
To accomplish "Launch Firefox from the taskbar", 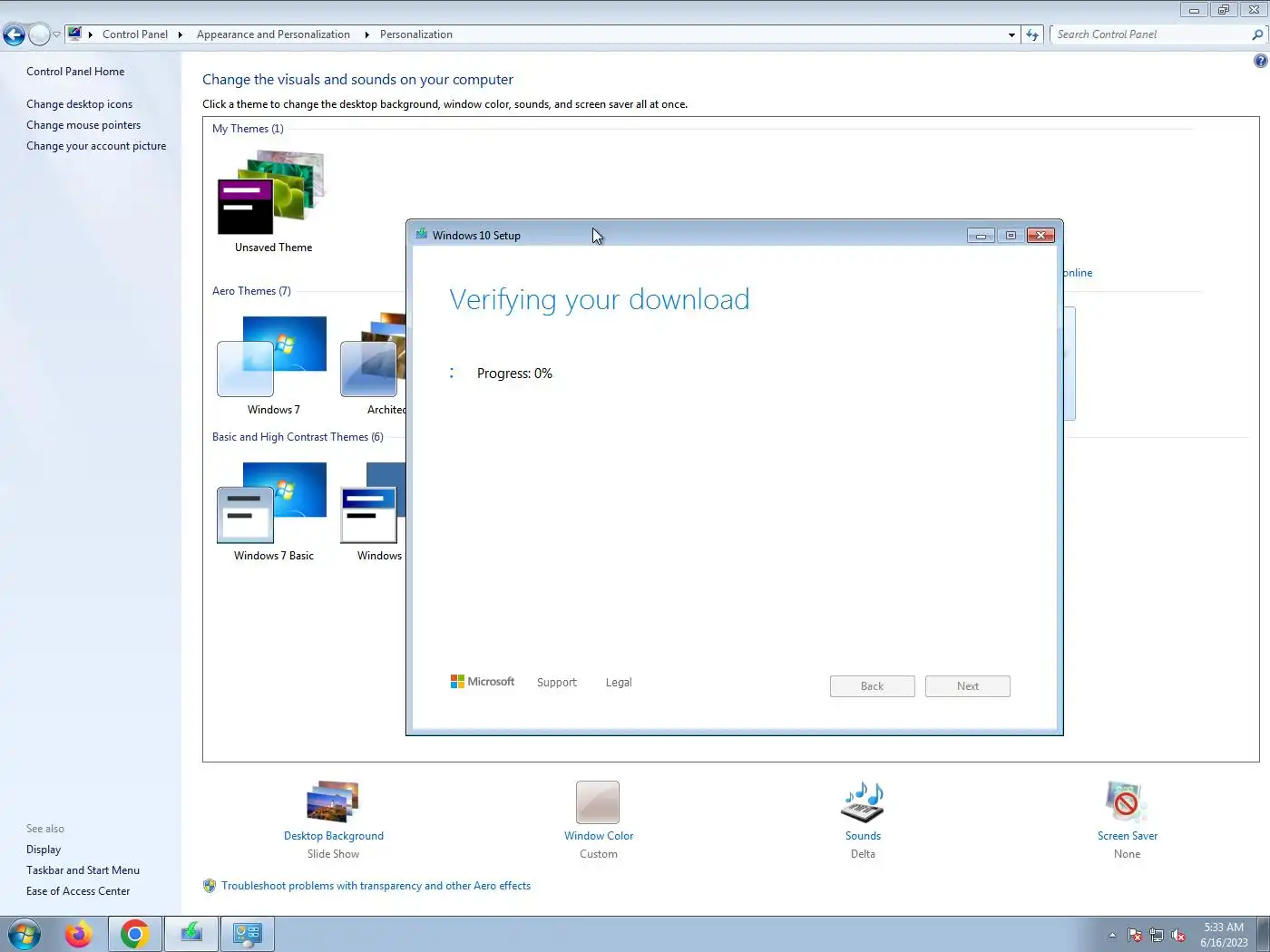I will point(79,934).
